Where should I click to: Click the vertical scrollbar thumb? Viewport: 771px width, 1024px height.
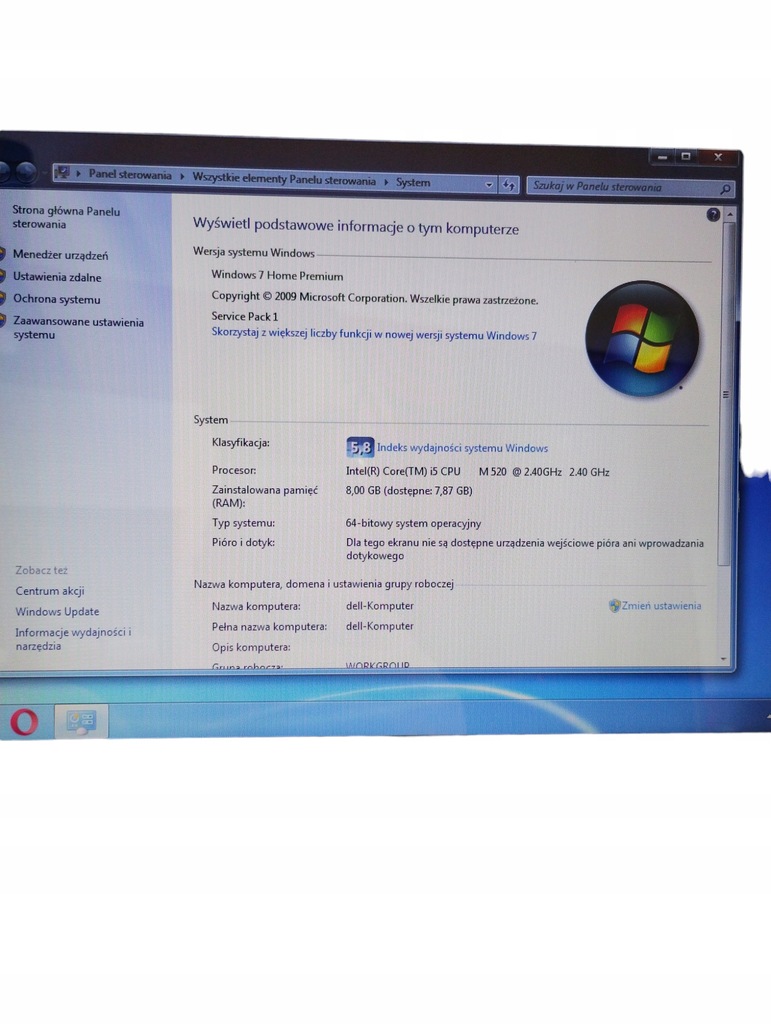(x=726, y=394)
